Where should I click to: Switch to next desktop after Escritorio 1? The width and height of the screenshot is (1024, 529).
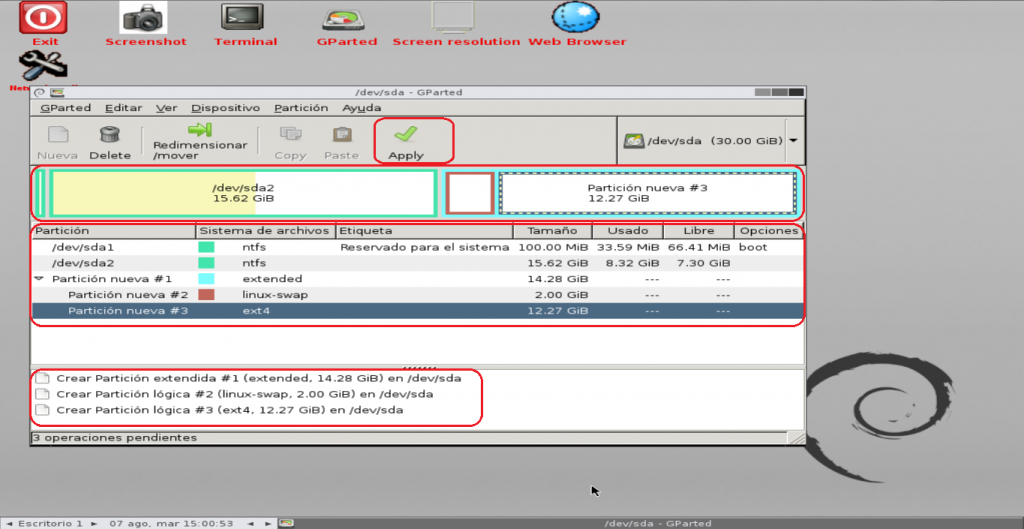(x=94, y=524)
